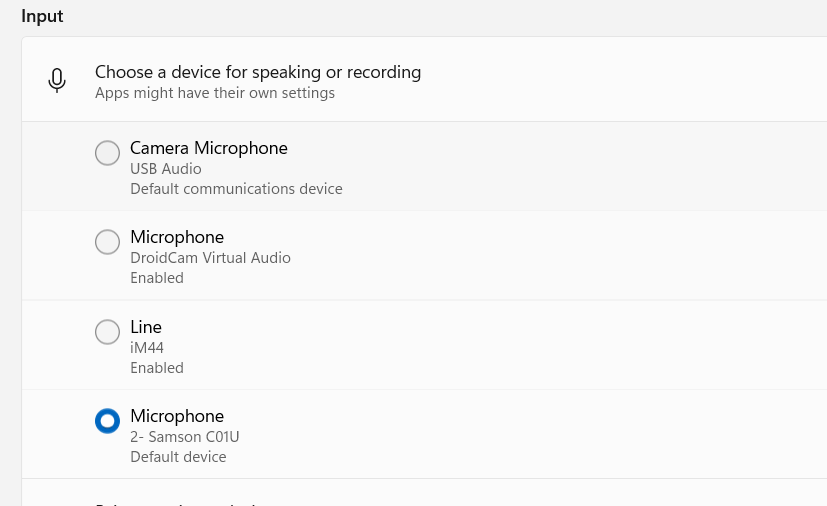Choose the DroidCam Virtual Audio radio button
The image size is (827, 506).
[x=107, y=242]
